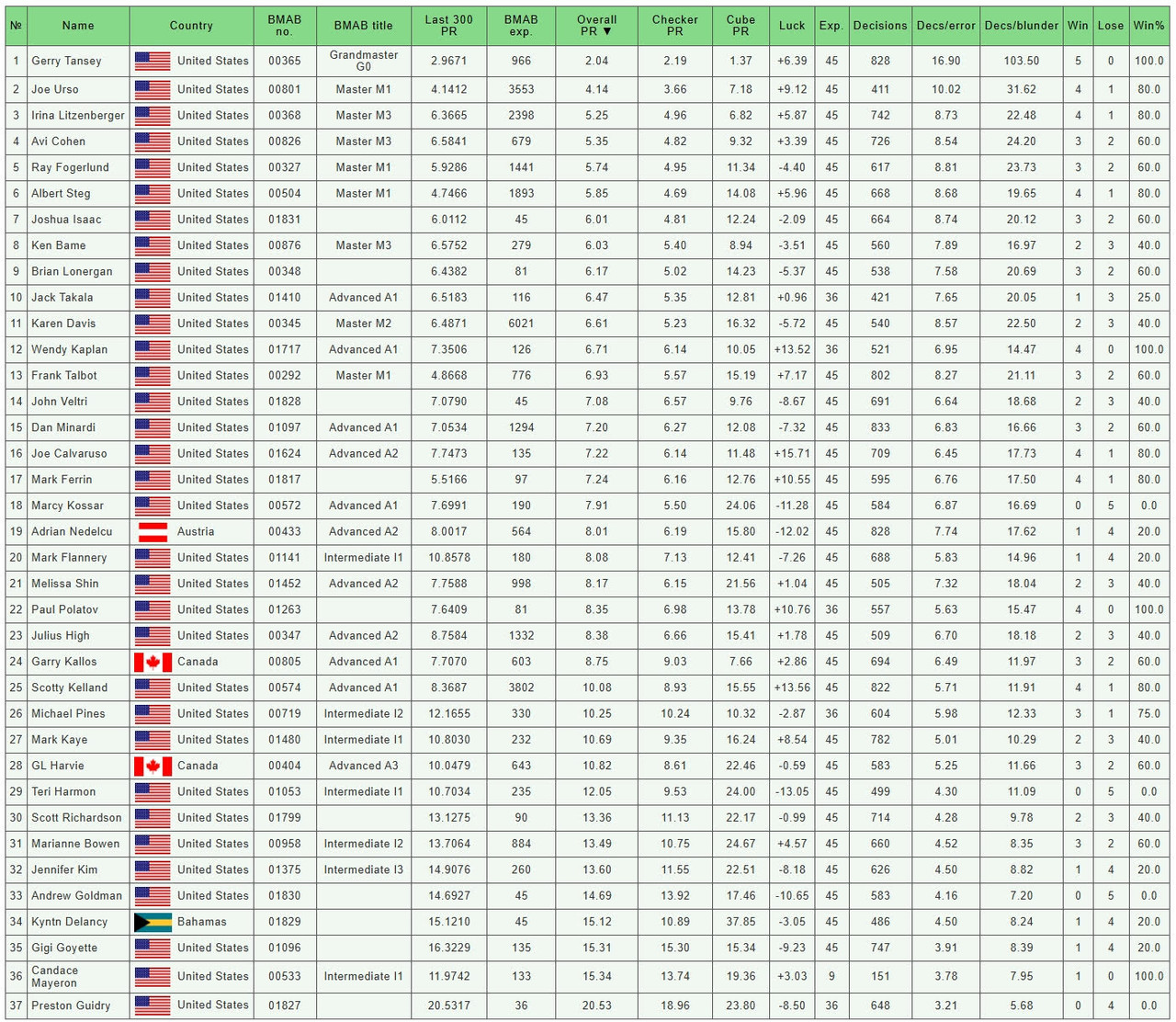The width and height of the screenshot is (1176, 1022).
Task: Sort by the BMAB no. column header
Action: coord(285,26)
